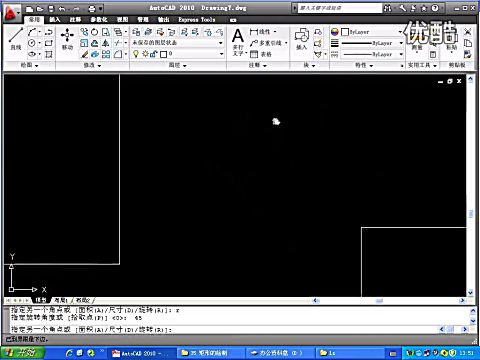Expand the ByLayer color dropdown

372,32
